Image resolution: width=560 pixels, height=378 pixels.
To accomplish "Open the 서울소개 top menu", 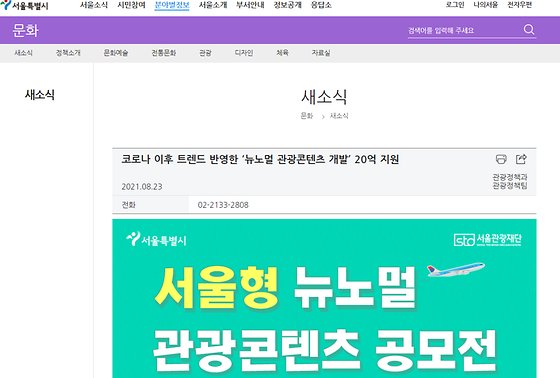I will click(x=213, y=5).
